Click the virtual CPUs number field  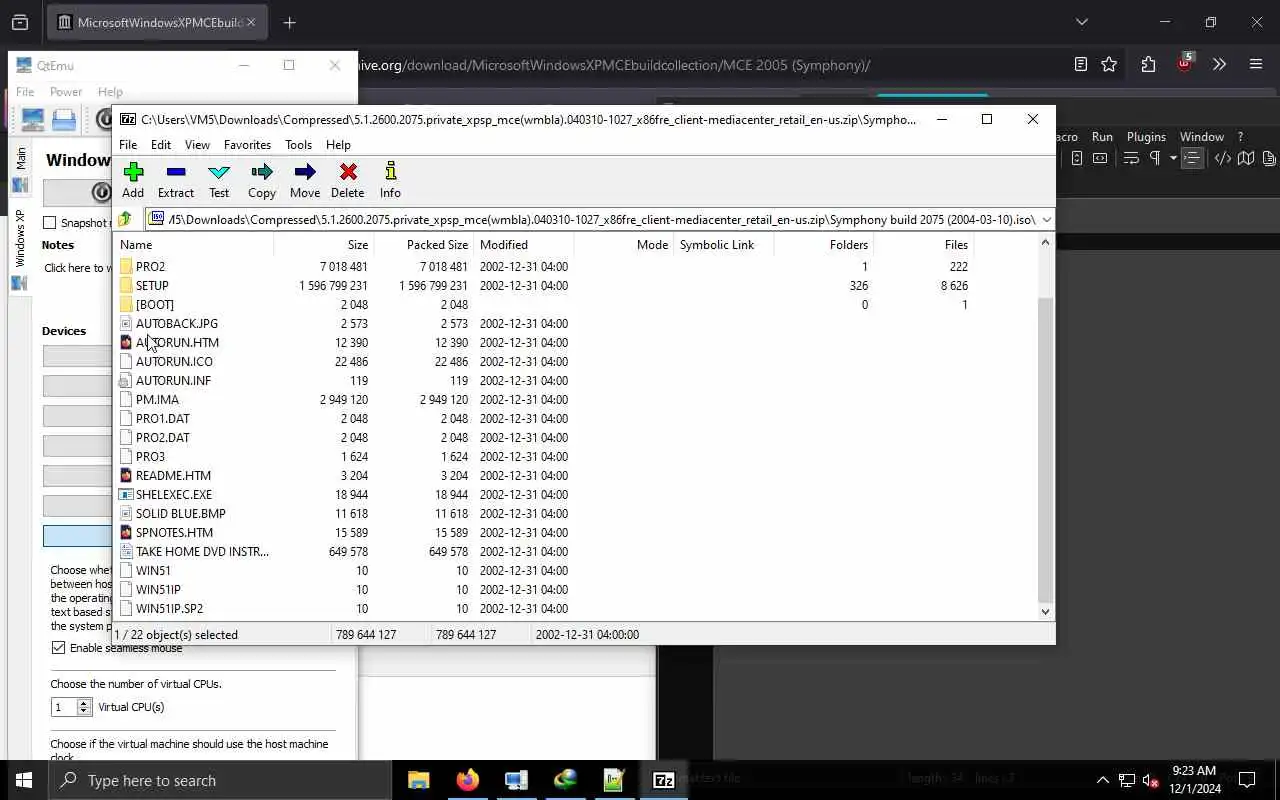click(x=64, y=707)
